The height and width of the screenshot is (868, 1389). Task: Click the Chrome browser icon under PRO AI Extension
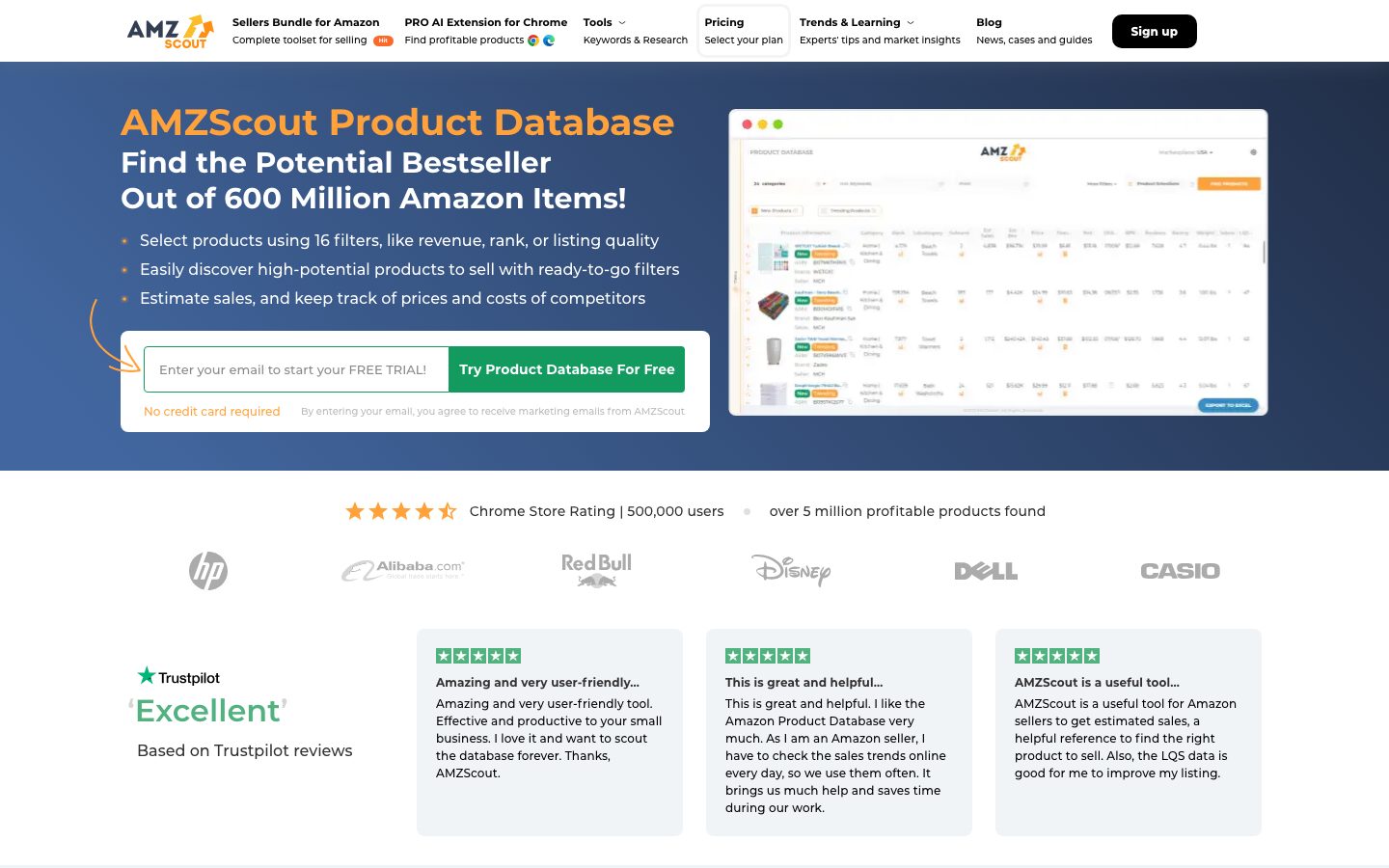pyautogui.click(x=533, y=41)
